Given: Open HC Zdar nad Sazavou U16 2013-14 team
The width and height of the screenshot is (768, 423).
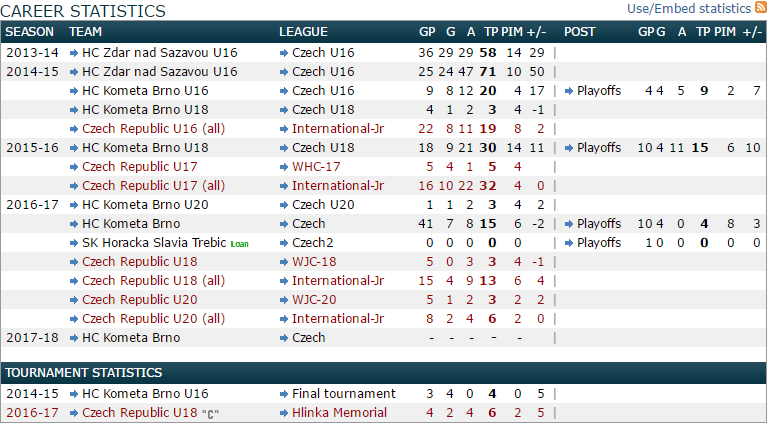Looking at the screenshot, I should pyautogui.click(x=160, y=53).
